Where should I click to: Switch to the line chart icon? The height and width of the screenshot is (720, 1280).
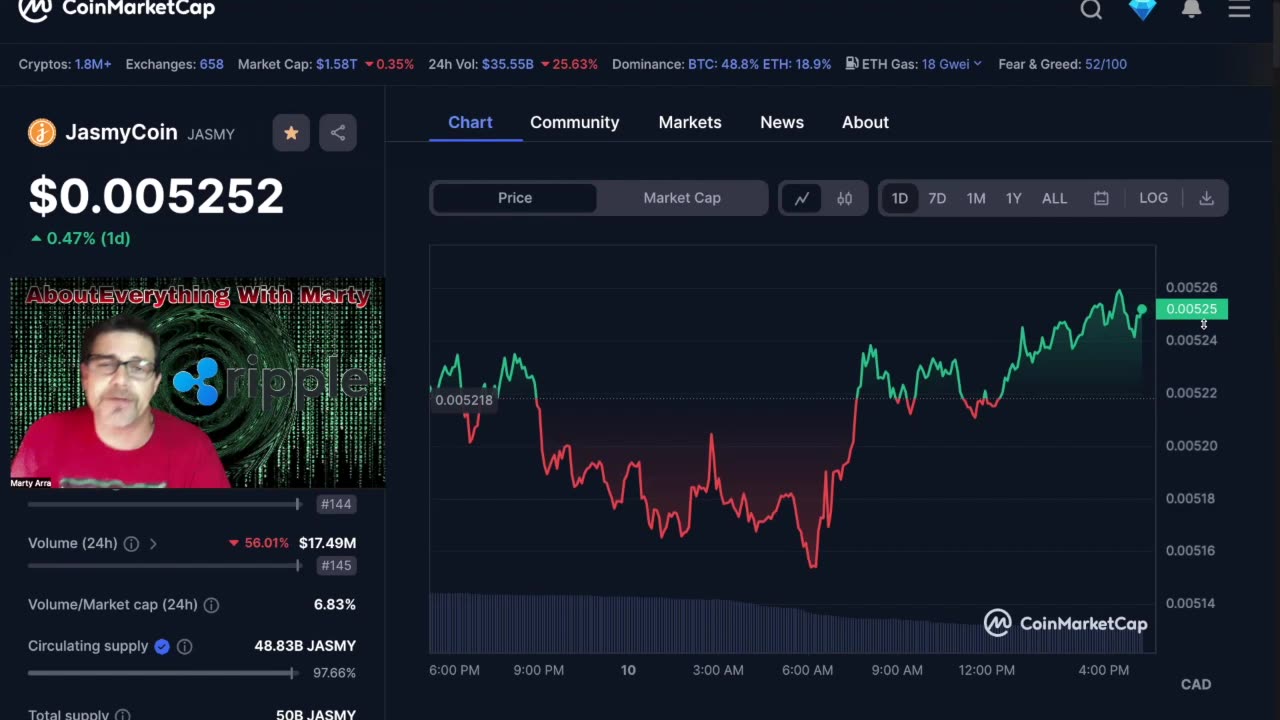point(802,198)
